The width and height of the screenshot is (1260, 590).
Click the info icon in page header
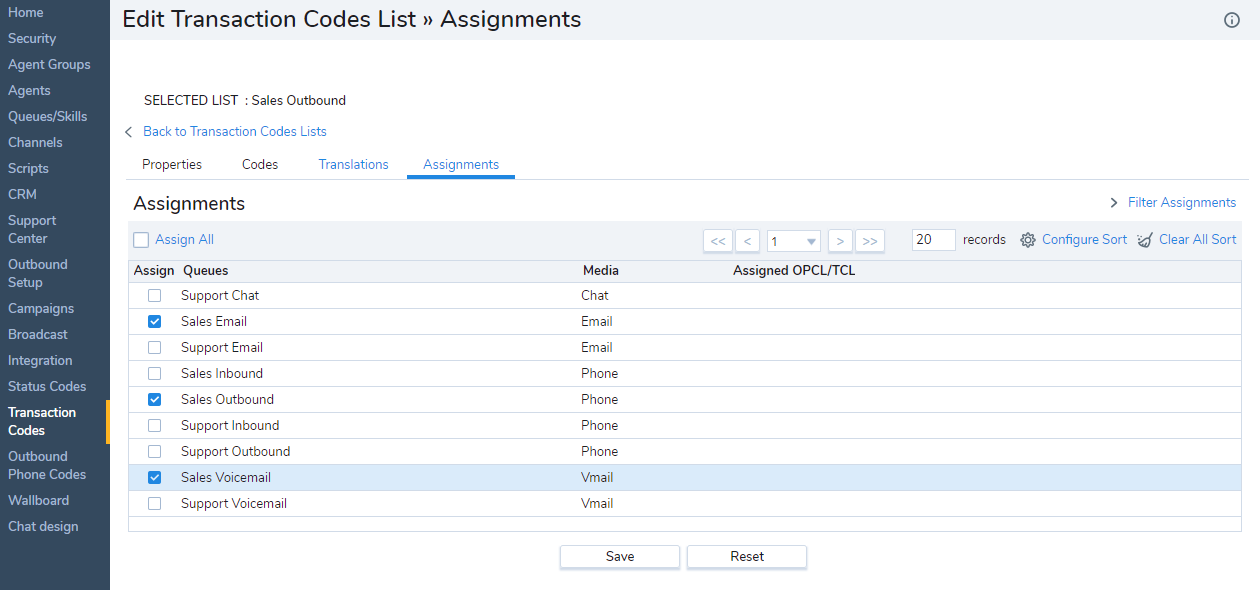[x=1232, y=20]
